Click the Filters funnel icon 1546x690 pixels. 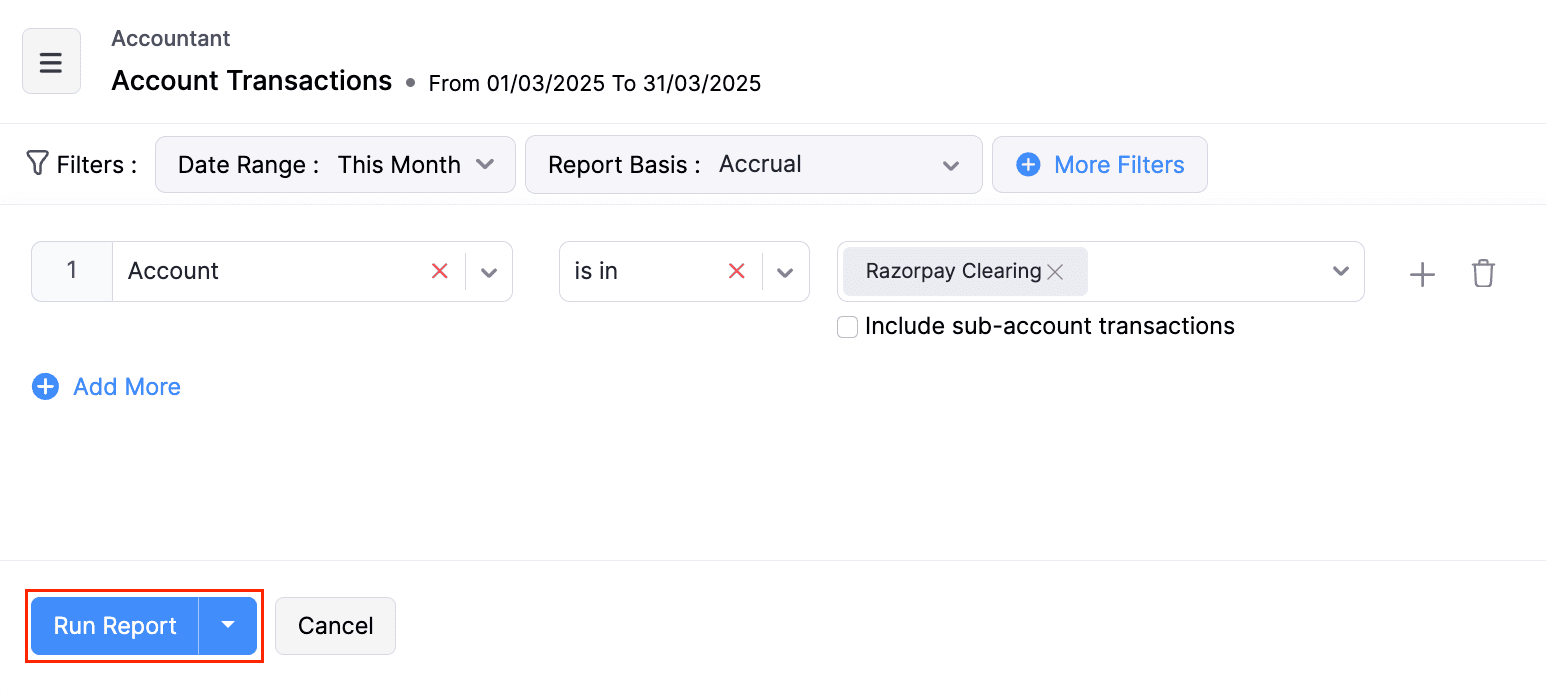(x=36, y=163)
